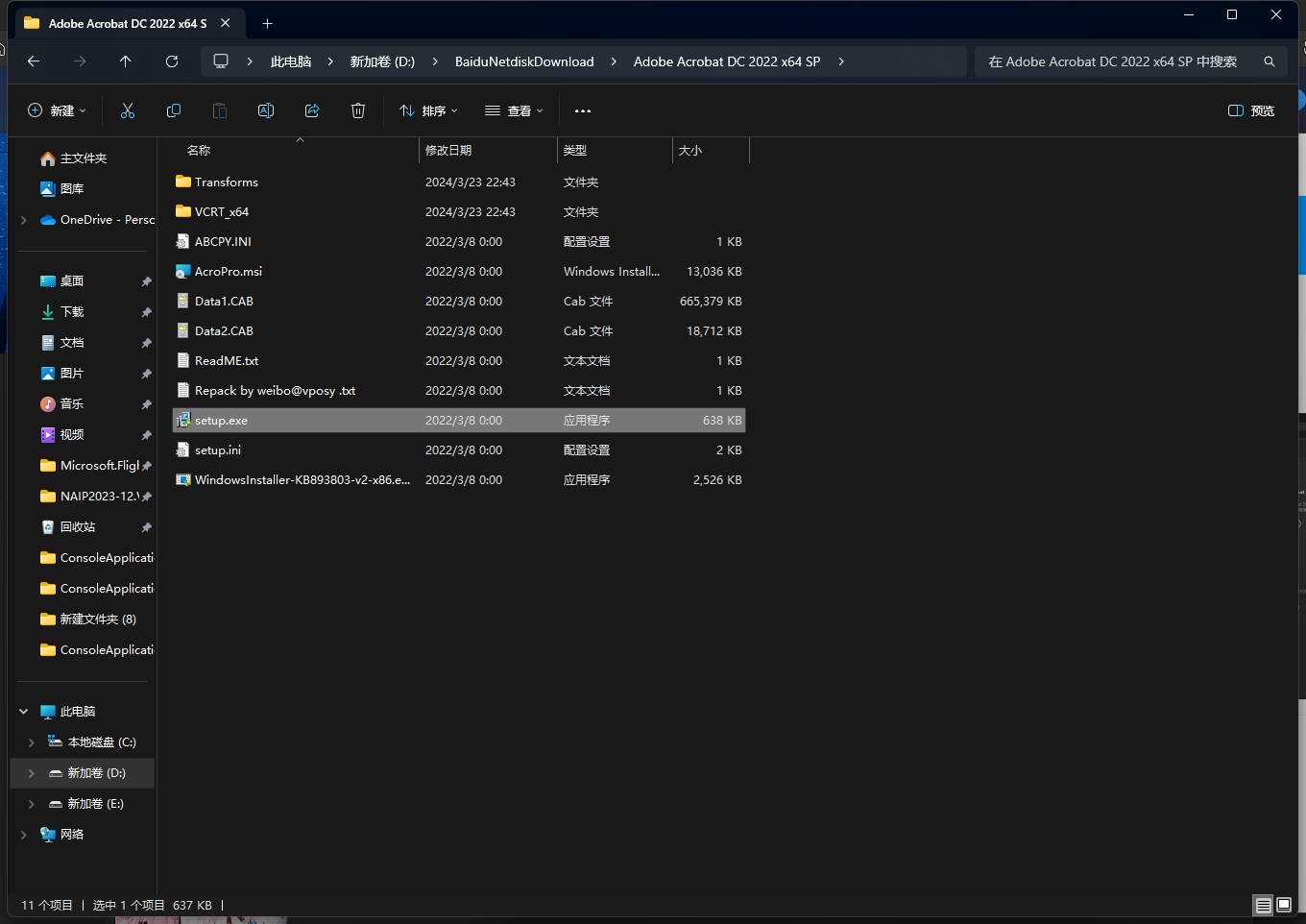Viewport: 1306px width, 924px height.
Task: Collapse the This PC (此电脑) tree node
Action: pos(24,712)
